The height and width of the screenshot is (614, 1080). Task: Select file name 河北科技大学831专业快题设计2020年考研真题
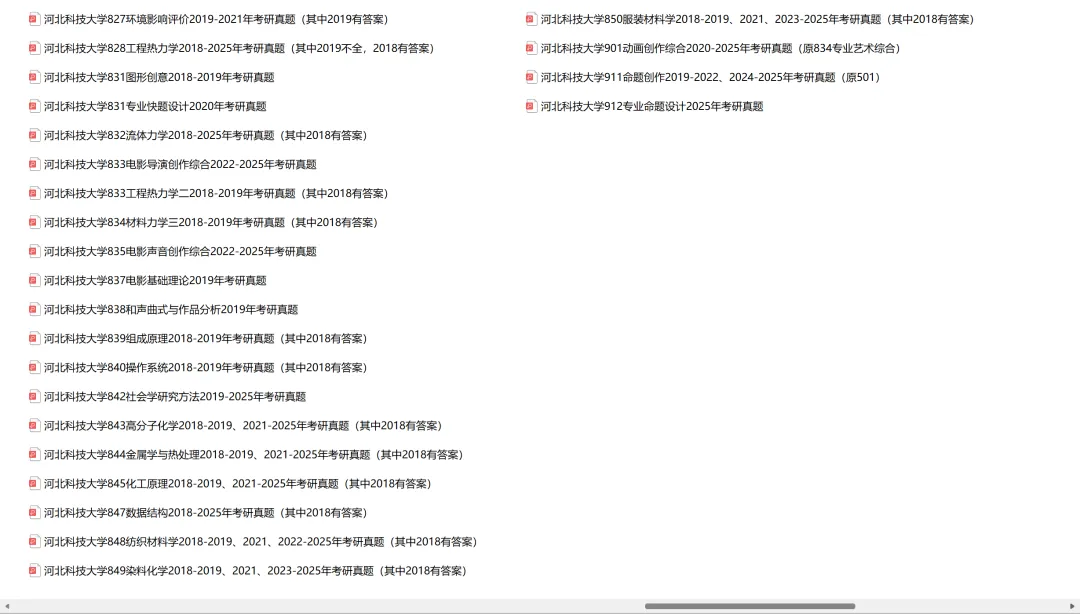click(155, 106)
